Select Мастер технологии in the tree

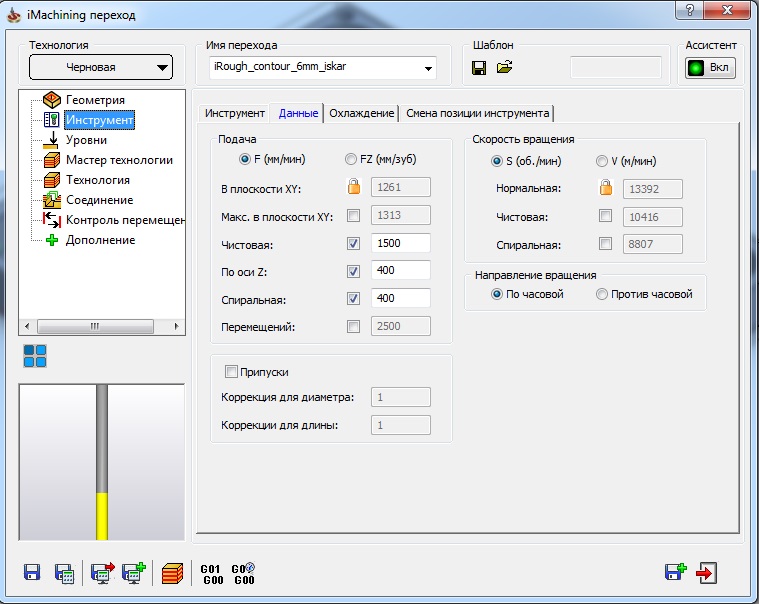pos(119,160)
